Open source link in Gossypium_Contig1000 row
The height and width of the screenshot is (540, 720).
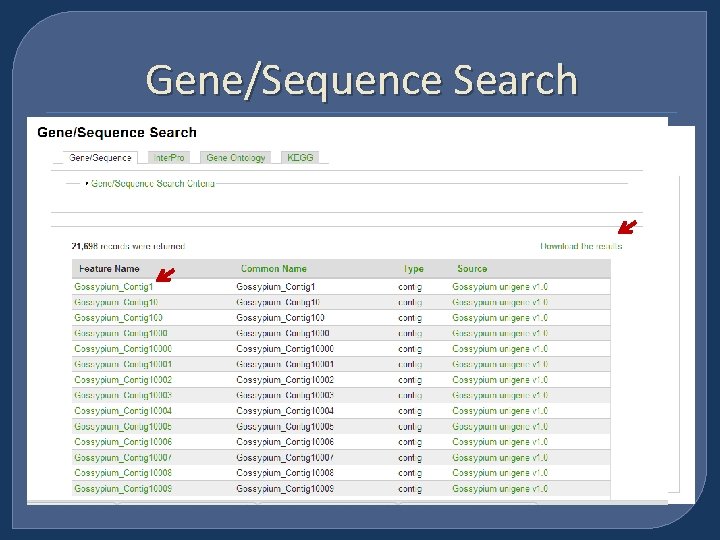pos(500,333)
